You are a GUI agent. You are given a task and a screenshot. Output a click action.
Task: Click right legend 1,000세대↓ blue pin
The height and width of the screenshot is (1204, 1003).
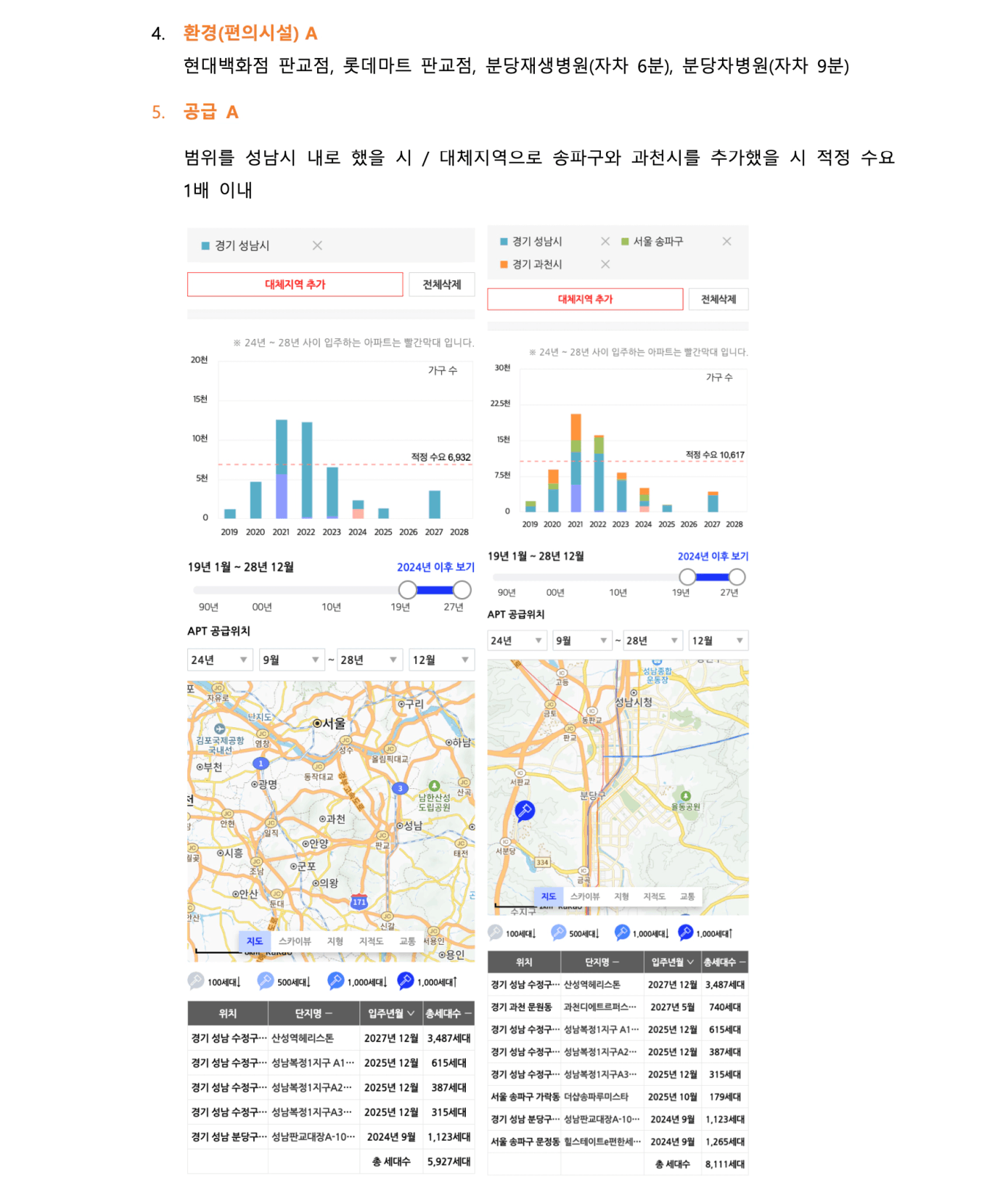[622, 932]
